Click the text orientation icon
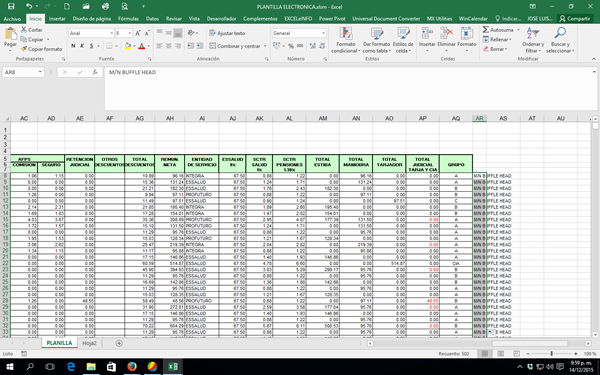This screenshot has height=375, width=600. [191, 33]
